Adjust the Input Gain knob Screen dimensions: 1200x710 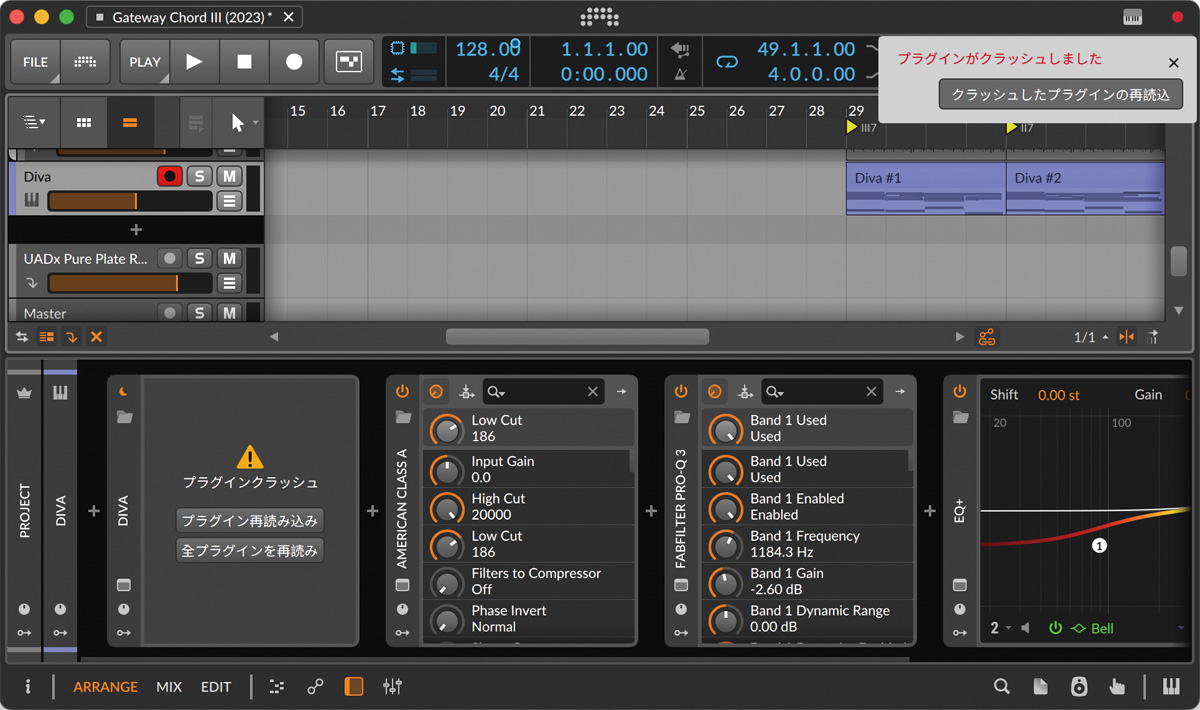pyautogui.click(x=446, y=470)
